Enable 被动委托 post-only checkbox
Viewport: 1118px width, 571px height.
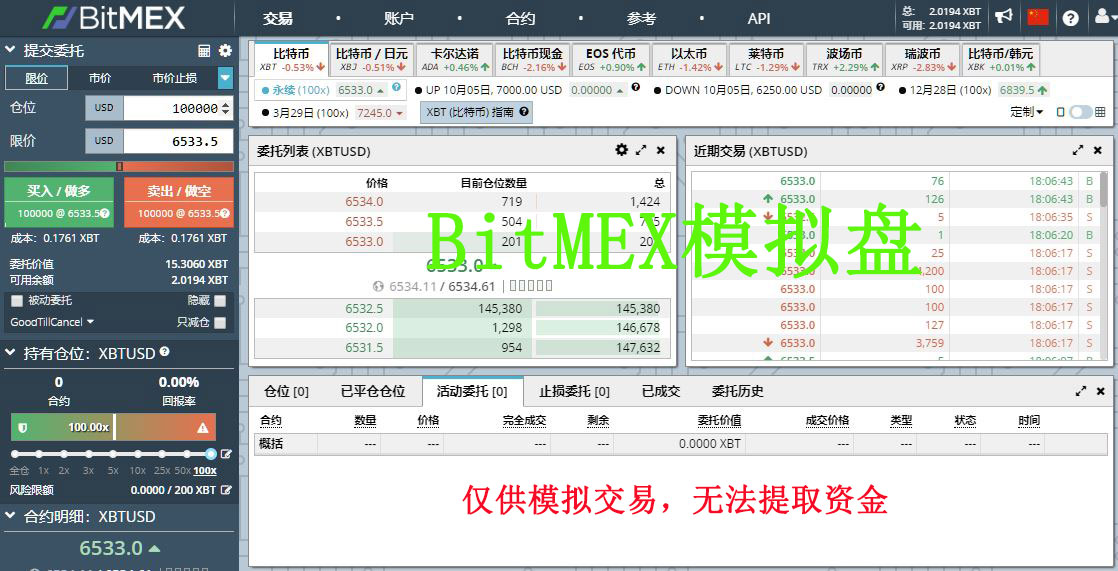(17, 301)
